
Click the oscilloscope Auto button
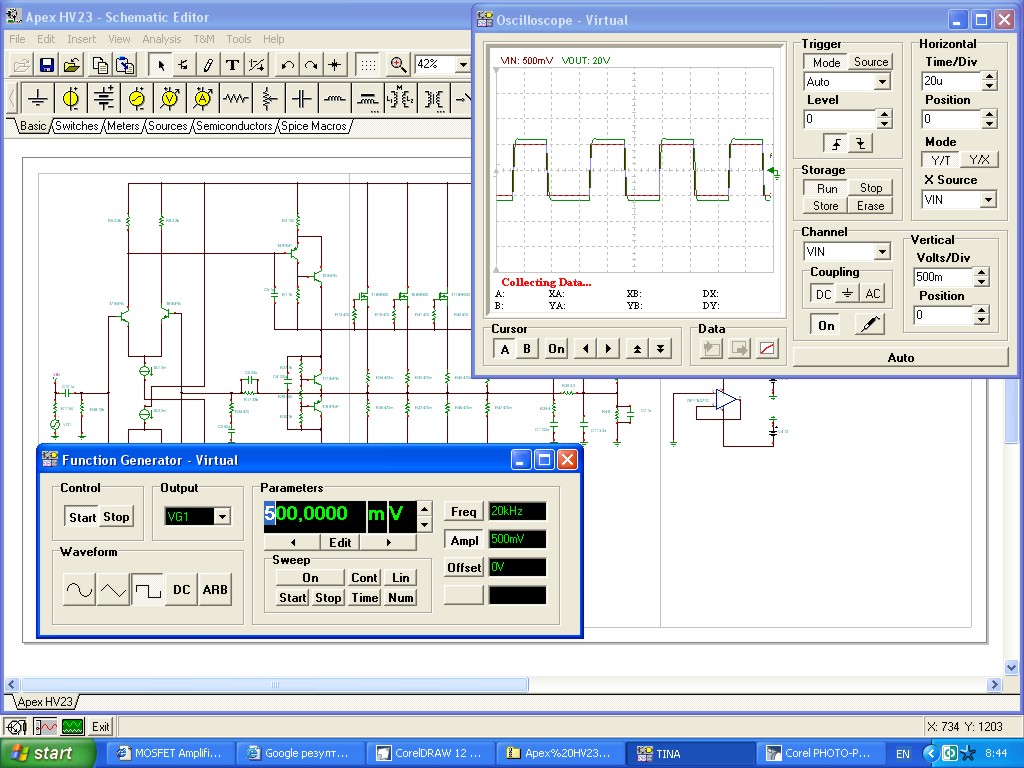[x=901, y=357]
